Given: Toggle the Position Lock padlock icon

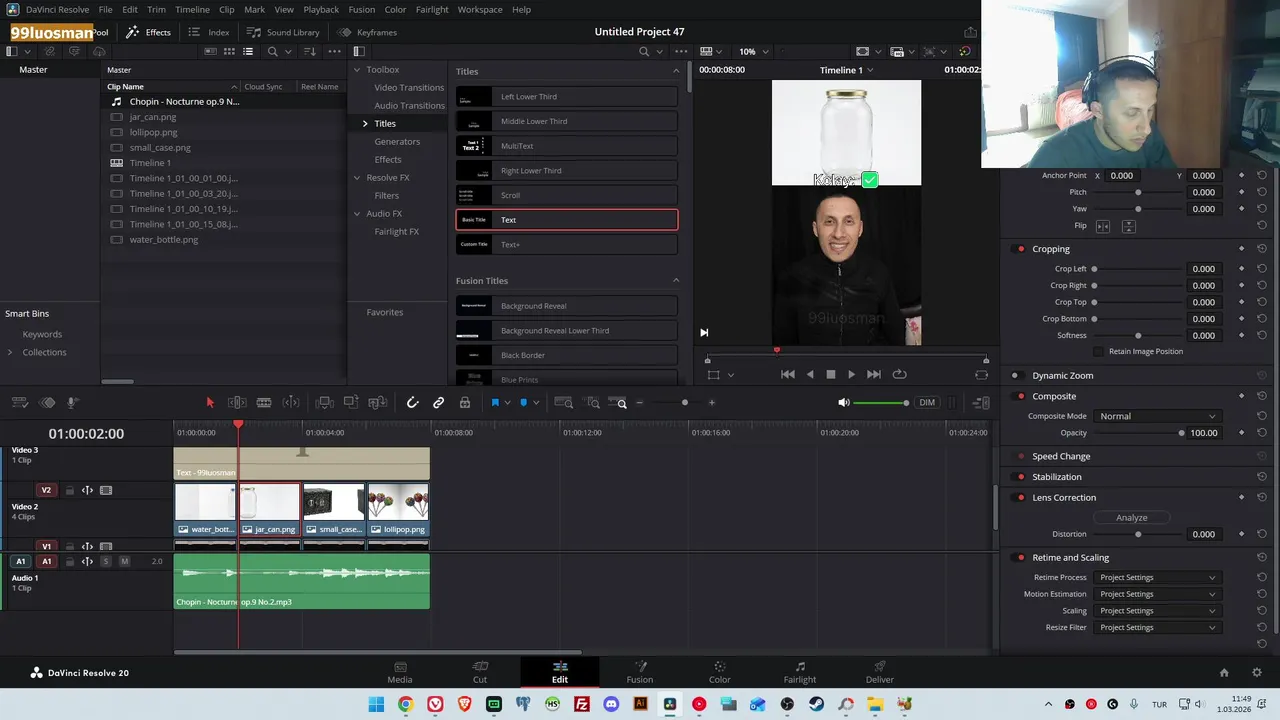Looking at the screenshot, I should (465, 402).
